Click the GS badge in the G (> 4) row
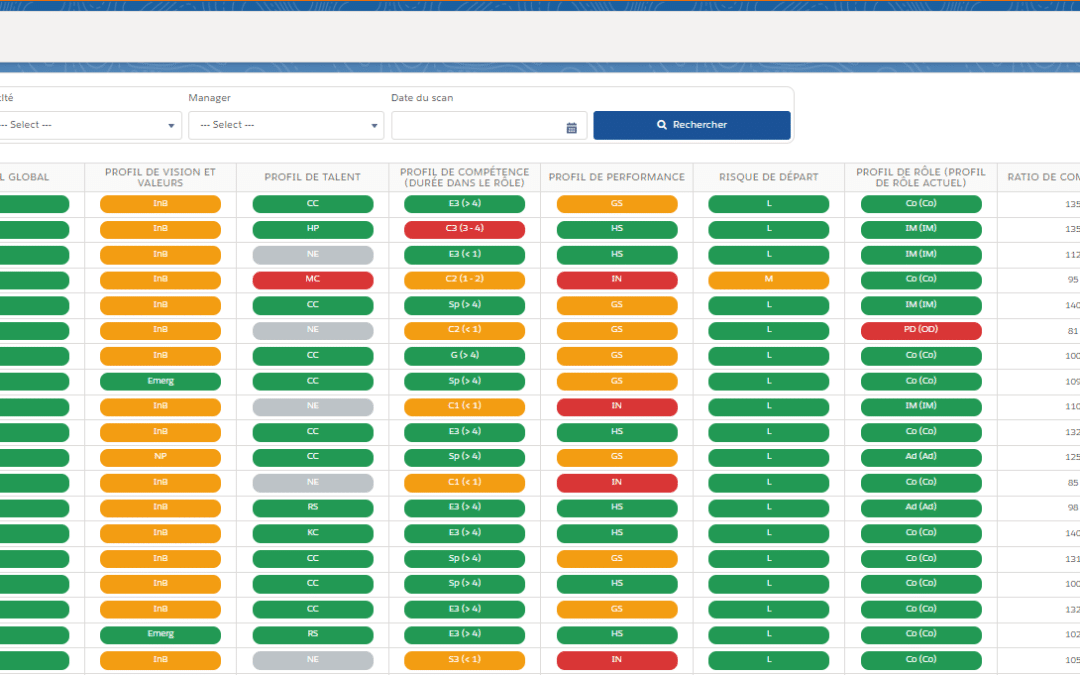Image resolution: width=1080 pixels, height=675 pixels. tap(617, 355)
